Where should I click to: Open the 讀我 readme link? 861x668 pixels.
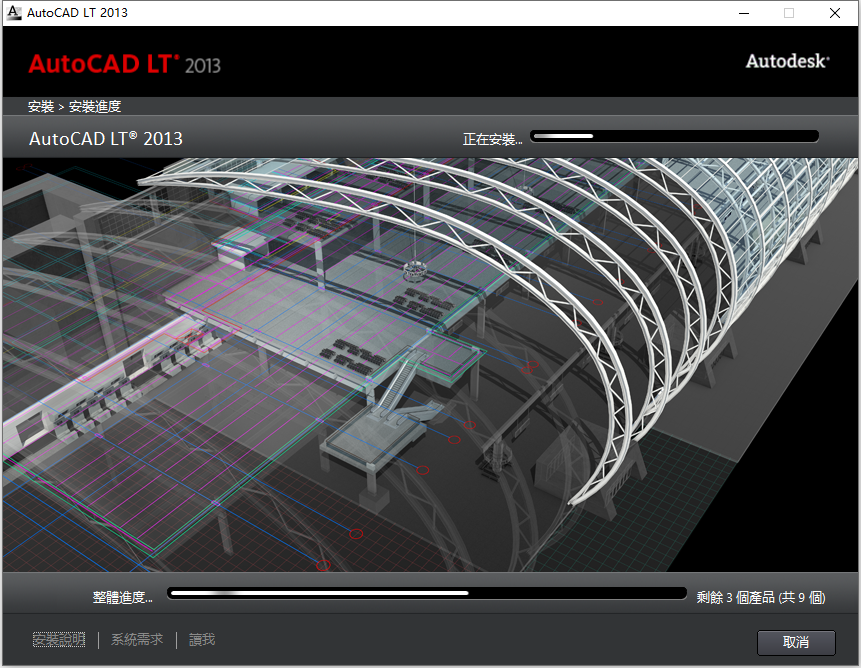202,640
